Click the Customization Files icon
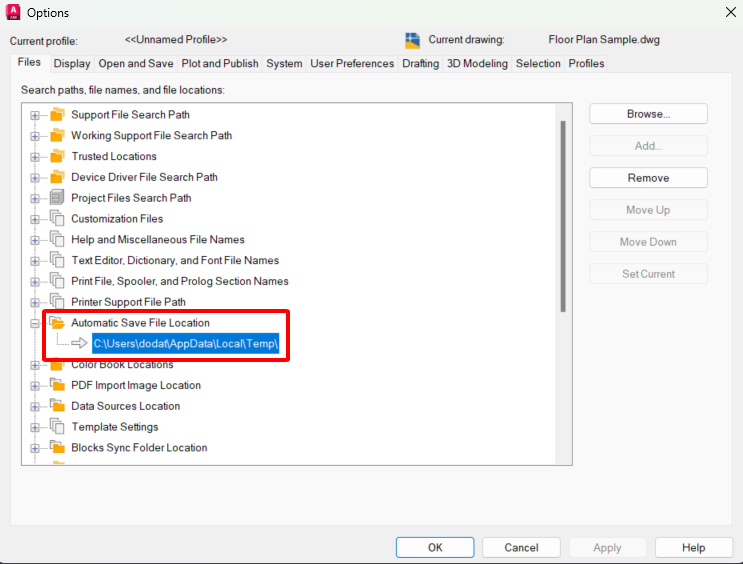Screen dimensions: 743x564 click(57, 218)
